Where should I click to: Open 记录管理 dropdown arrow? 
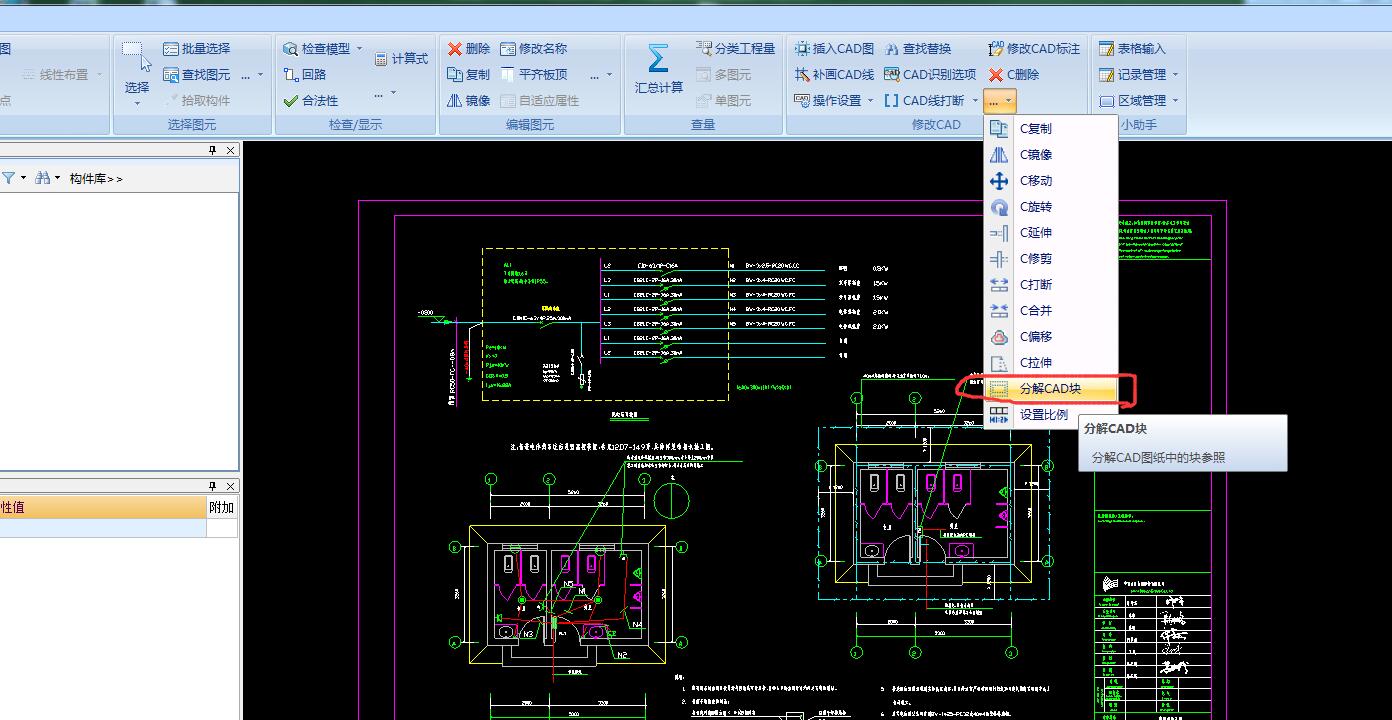1175,74
